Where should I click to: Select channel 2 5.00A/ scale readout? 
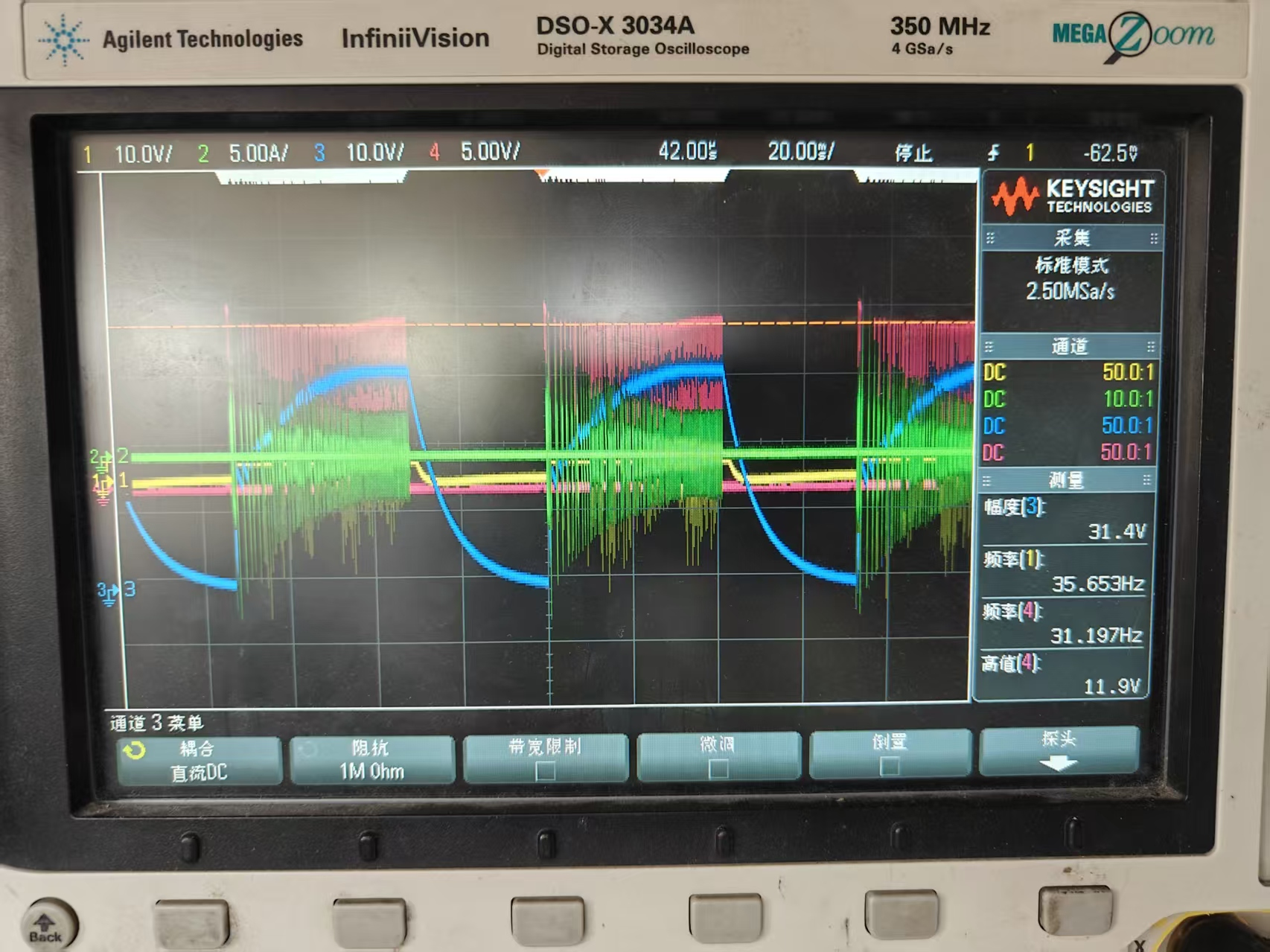(243, 153)
